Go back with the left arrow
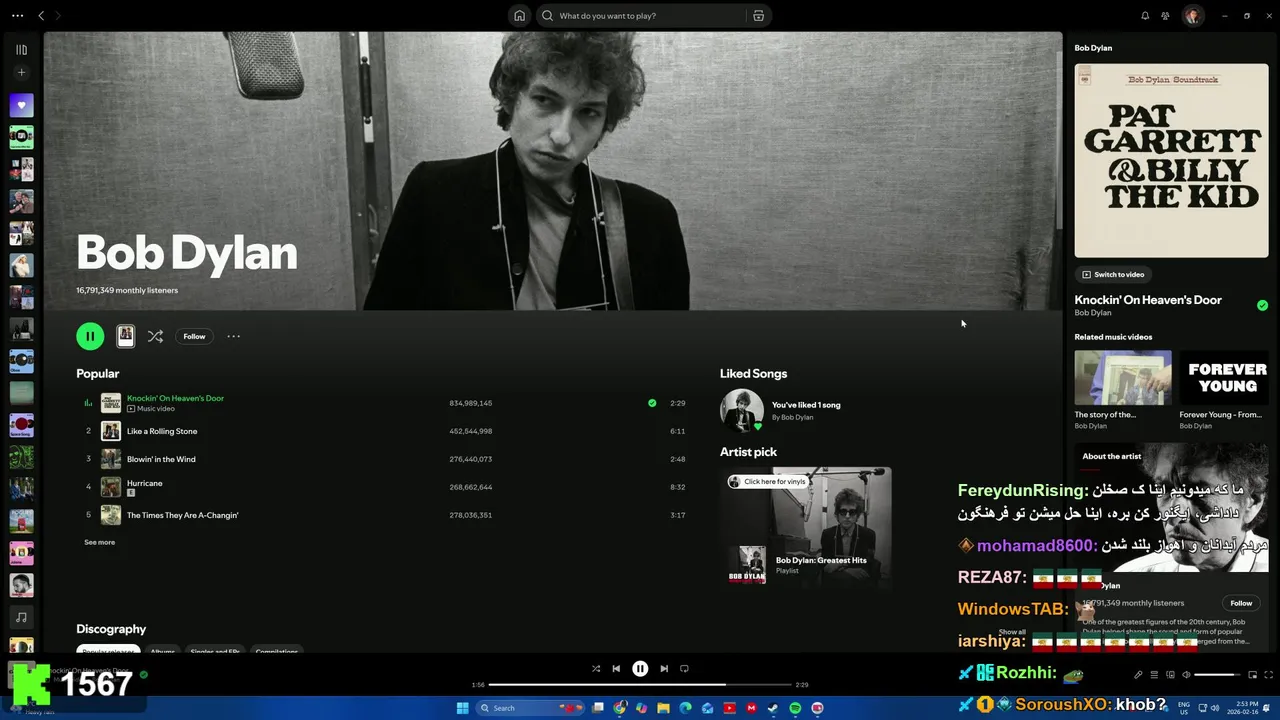Viewport: 1280px width, 720px height. tap(41, 16)
